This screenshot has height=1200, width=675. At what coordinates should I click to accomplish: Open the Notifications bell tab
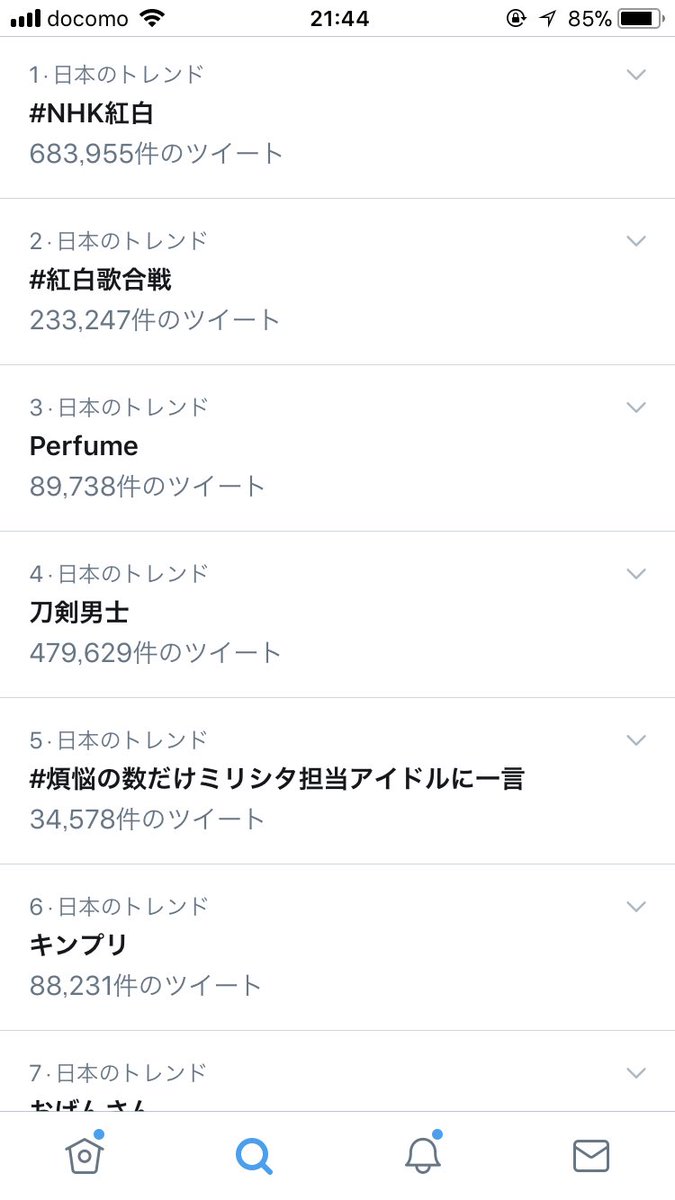(x=423, y=1155)
